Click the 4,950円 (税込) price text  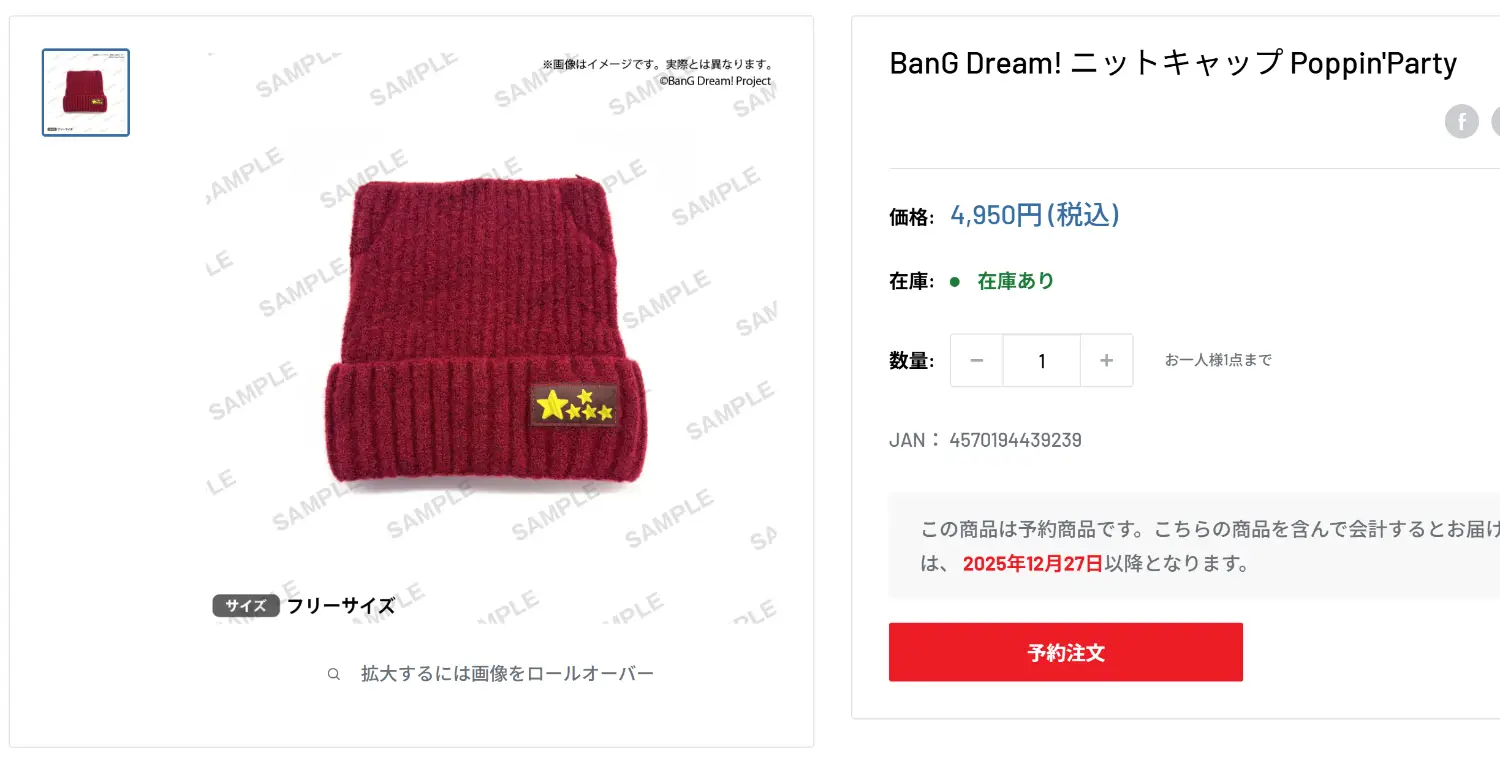pos(1034,215)
